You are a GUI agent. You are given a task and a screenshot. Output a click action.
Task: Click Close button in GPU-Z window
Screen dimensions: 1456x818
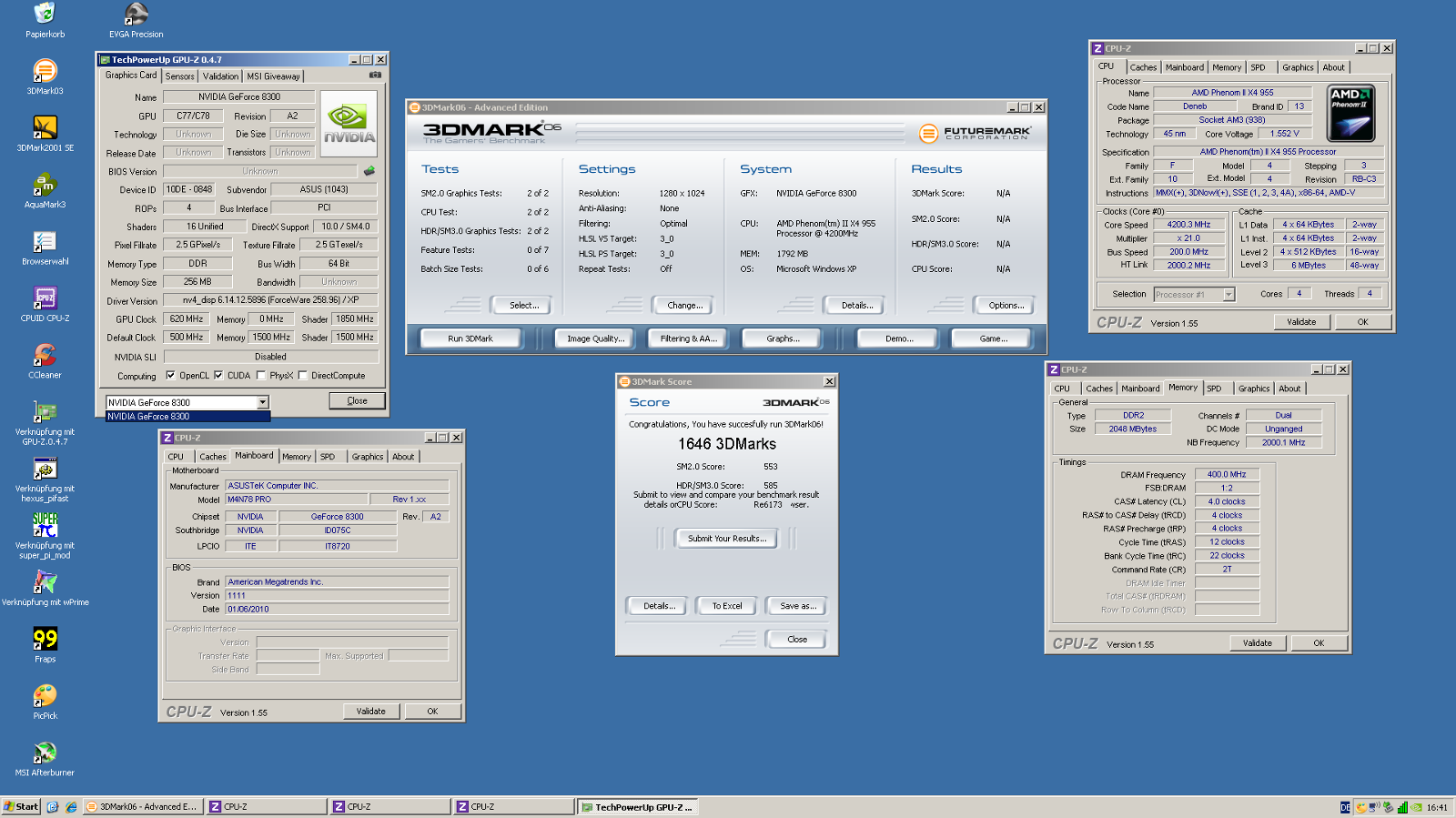(357, 401)
